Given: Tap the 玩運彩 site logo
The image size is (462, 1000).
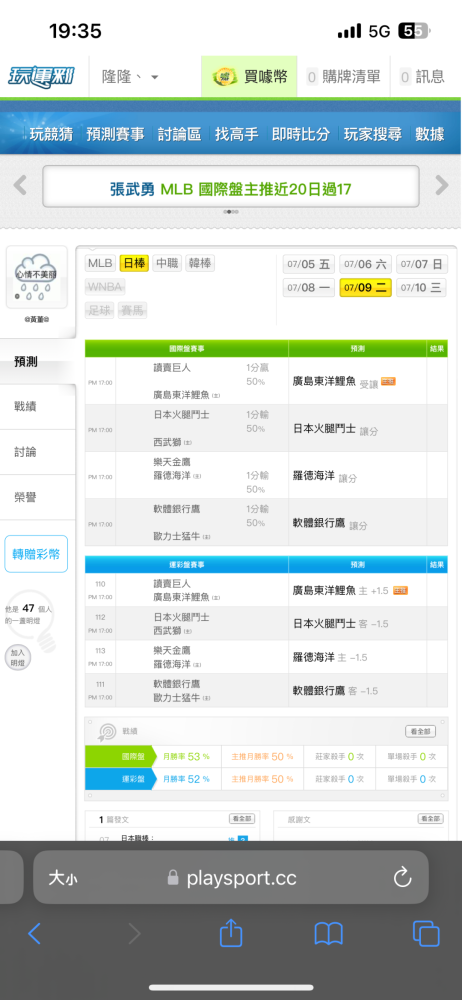Looking at the screenshot, I should point(41,77).
